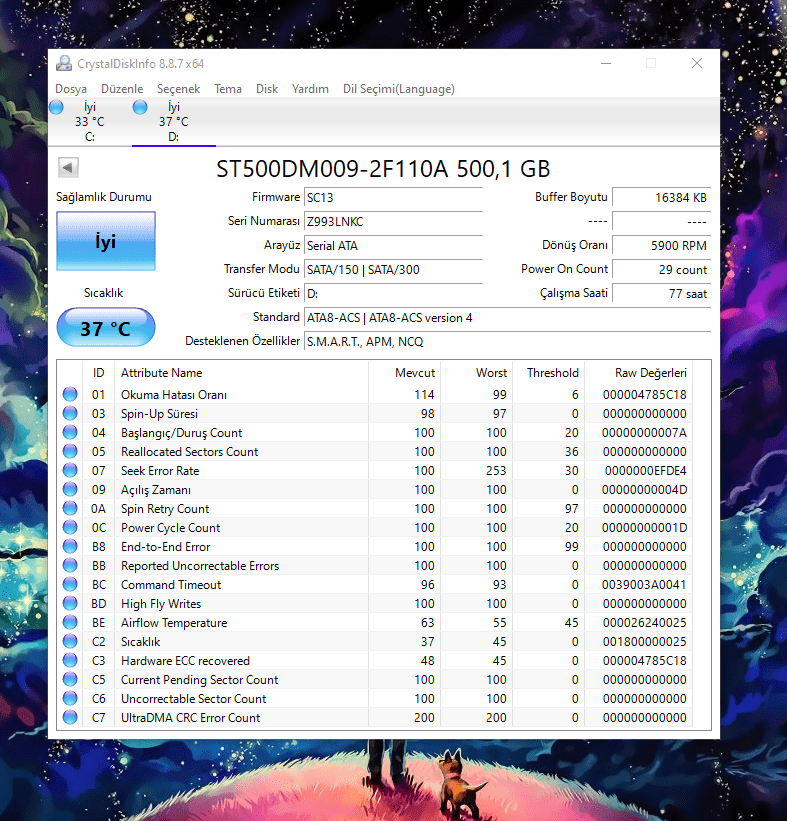The image size is (787, 821).
Task: Click the Dönüş Oranı value 5900 RPM
Action: [x=661, y=246]
